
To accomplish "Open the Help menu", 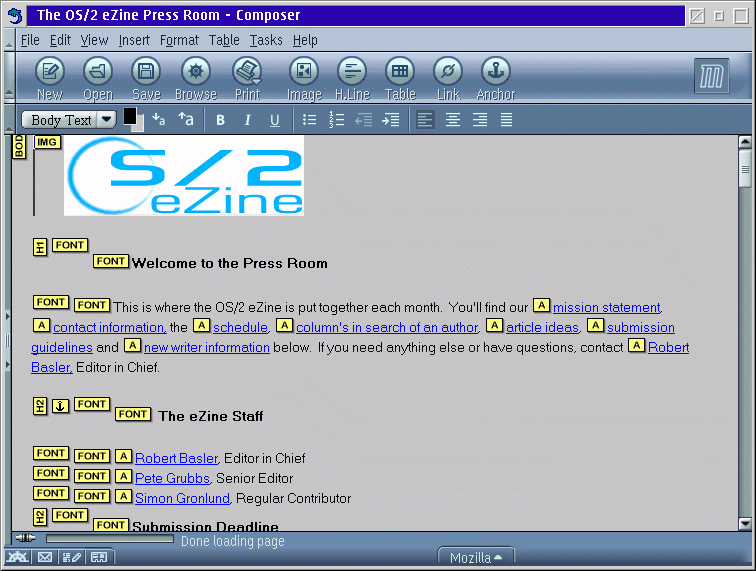I will coord(305,40).
